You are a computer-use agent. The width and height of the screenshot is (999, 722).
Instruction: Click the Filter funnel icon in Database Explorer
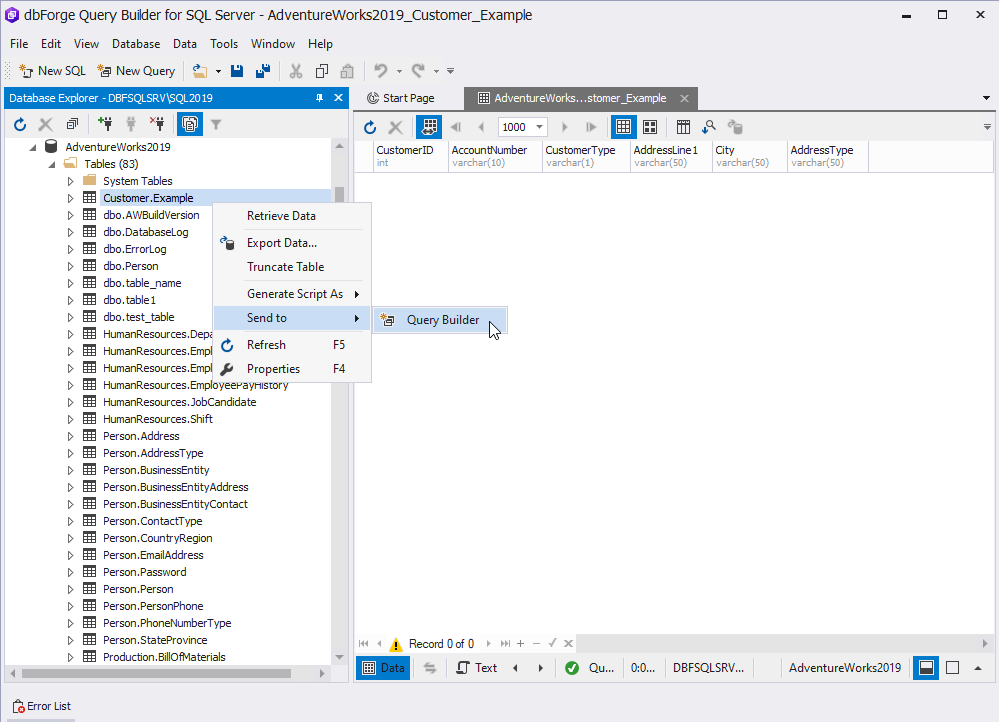216,124
